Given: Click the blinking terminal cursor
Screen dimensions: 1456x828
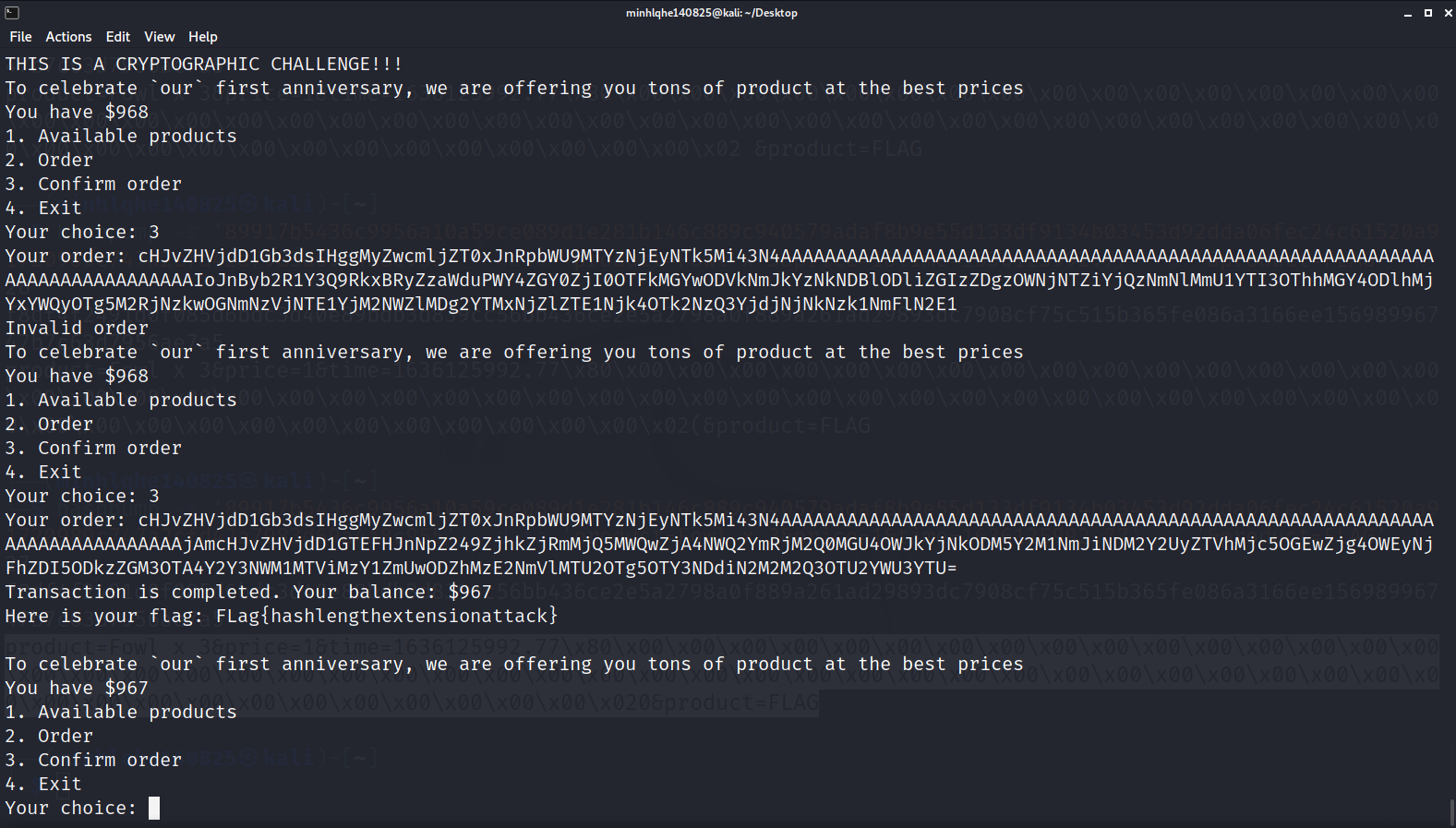Looking at the screenshot, I should click(x=153, y=807).
